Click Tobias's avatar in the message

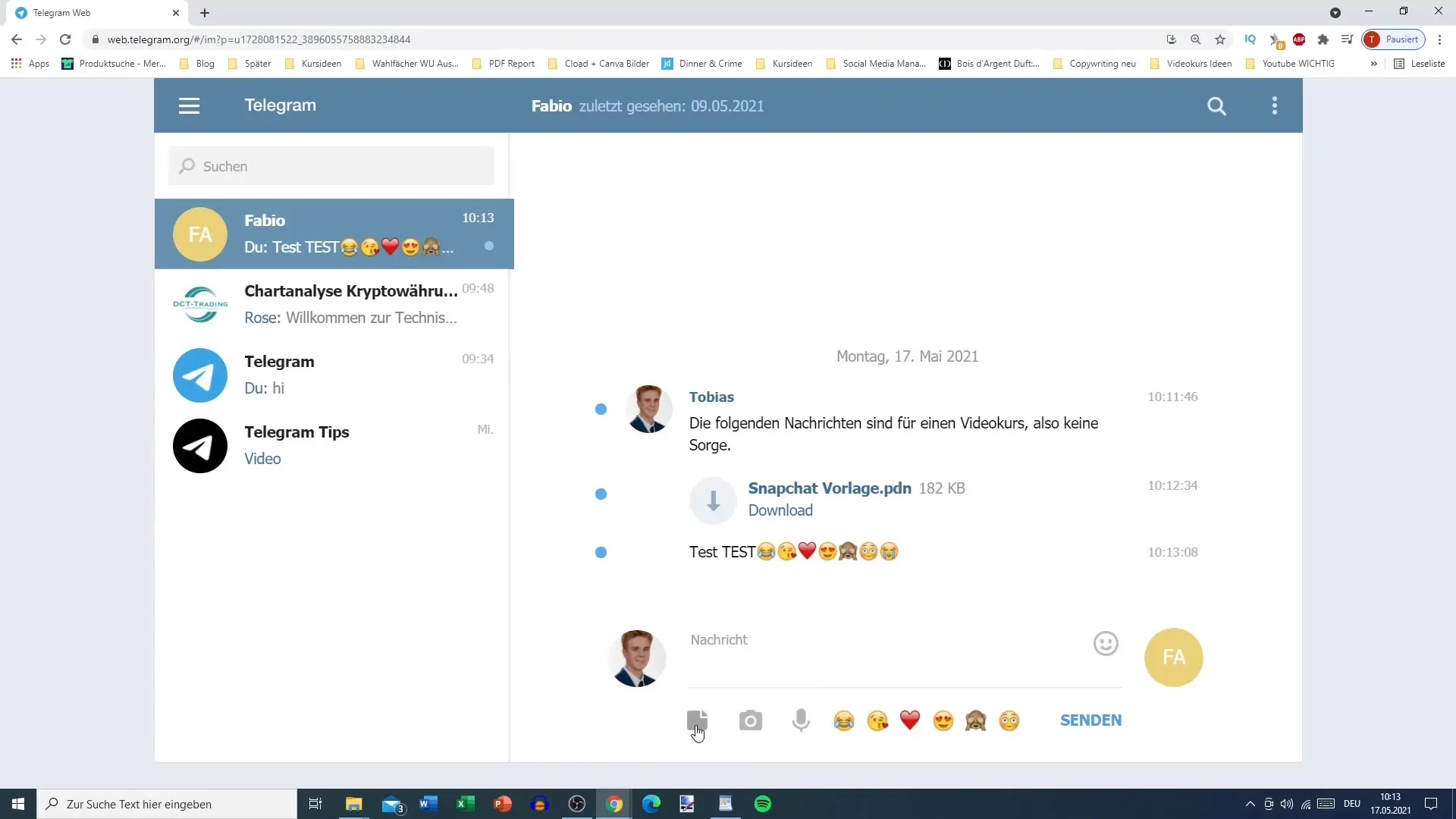pyautogui.click(x=648, y=409)
